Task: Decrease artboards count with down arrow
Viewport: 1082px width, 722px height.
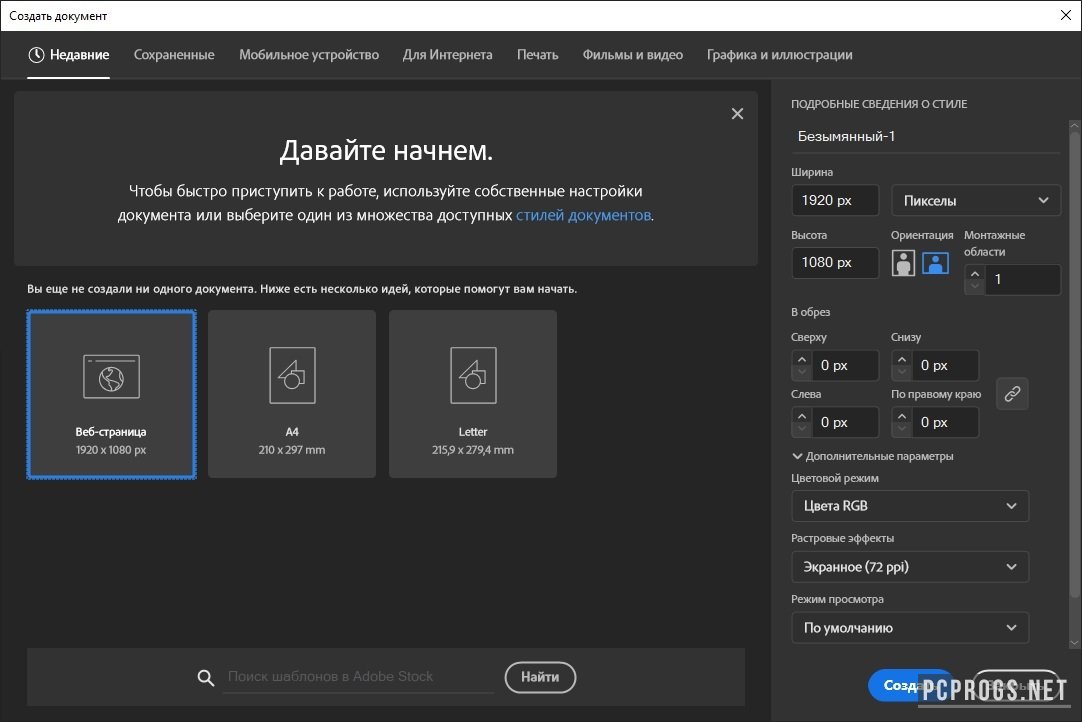Action: click(974, 286)
